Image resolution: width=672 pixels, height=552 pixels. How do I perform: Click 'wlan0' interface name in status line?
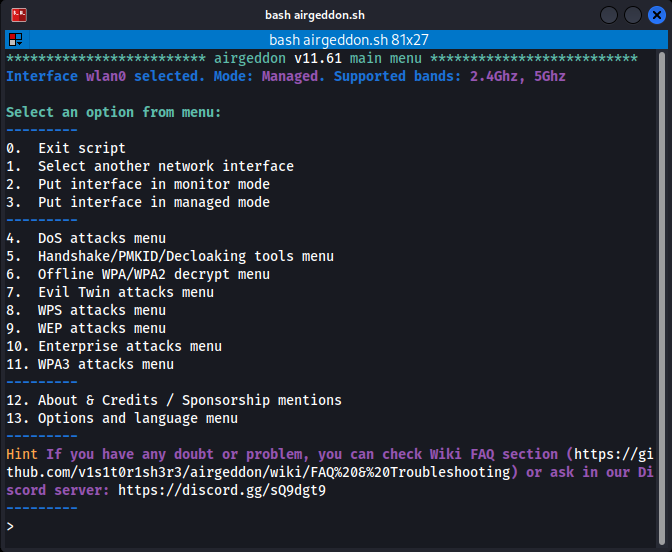coord(106,76)
